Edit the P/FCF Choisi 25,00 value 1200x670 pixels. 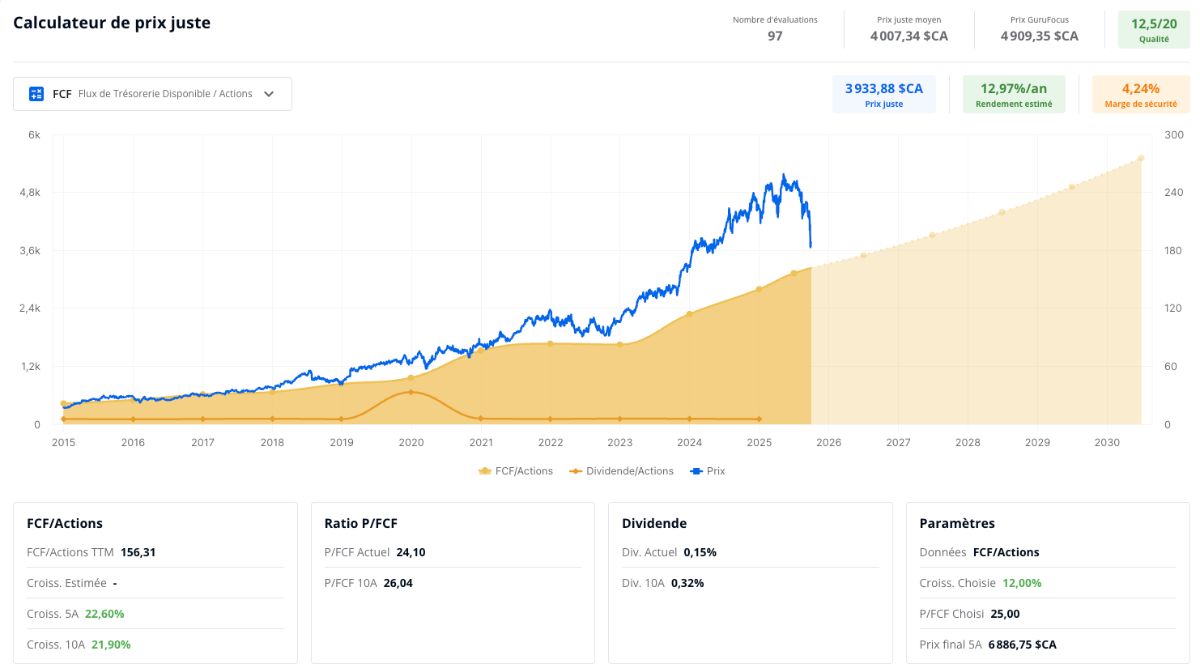1003,614
